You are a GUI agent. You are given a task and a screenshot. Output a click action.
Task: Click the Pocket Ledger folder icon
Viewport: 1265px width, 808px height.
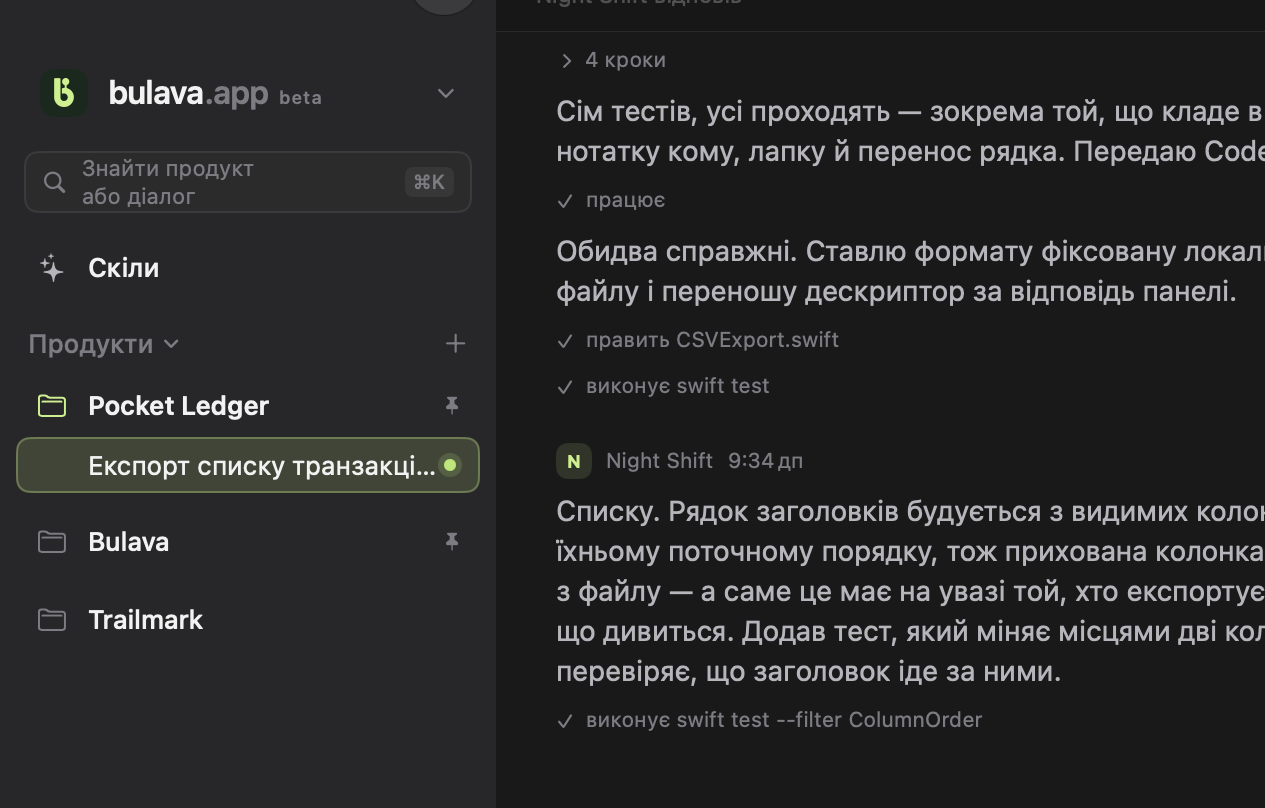tap(52, 405)
